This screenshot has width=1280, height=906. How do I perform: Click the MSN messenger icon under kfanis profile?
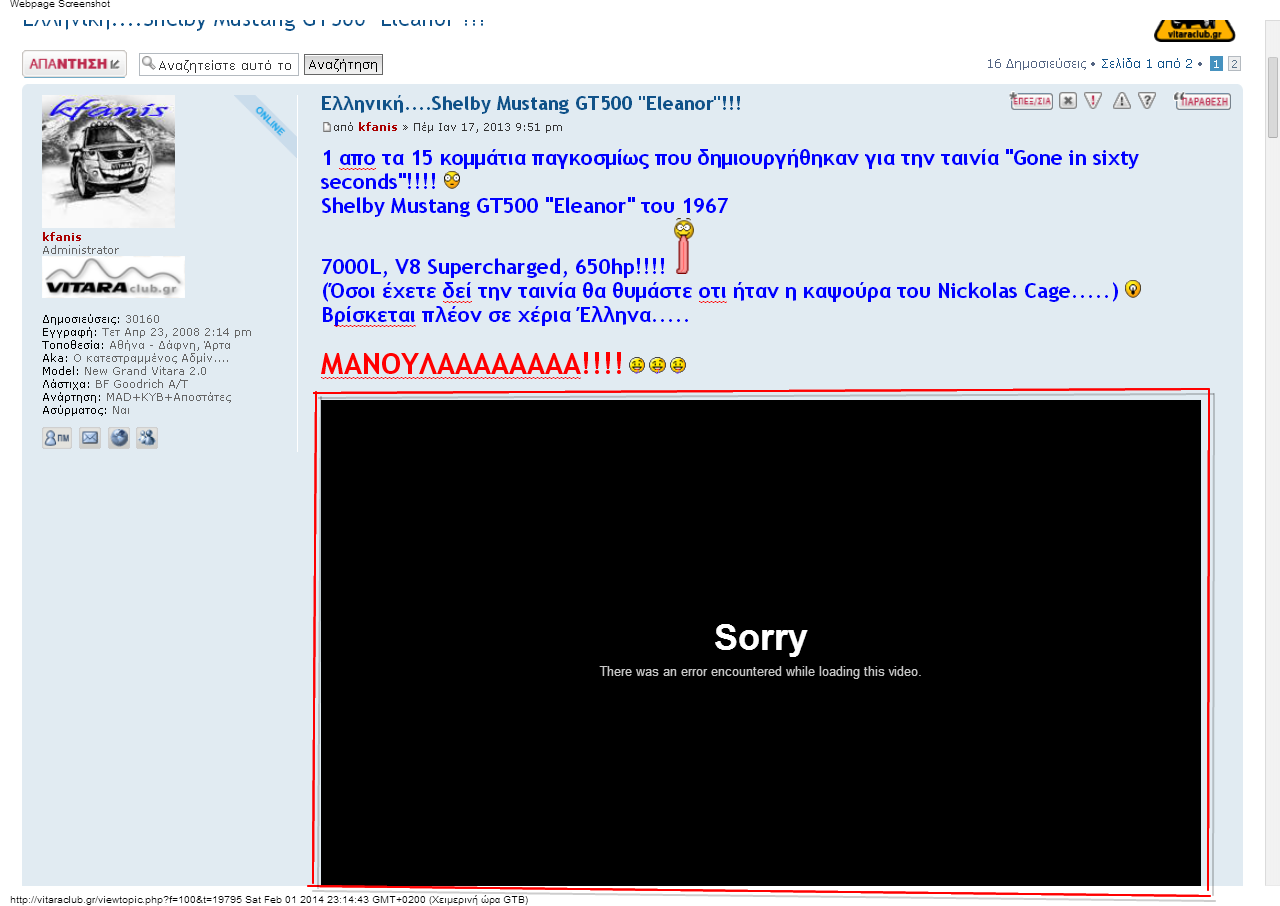(147, 438)
